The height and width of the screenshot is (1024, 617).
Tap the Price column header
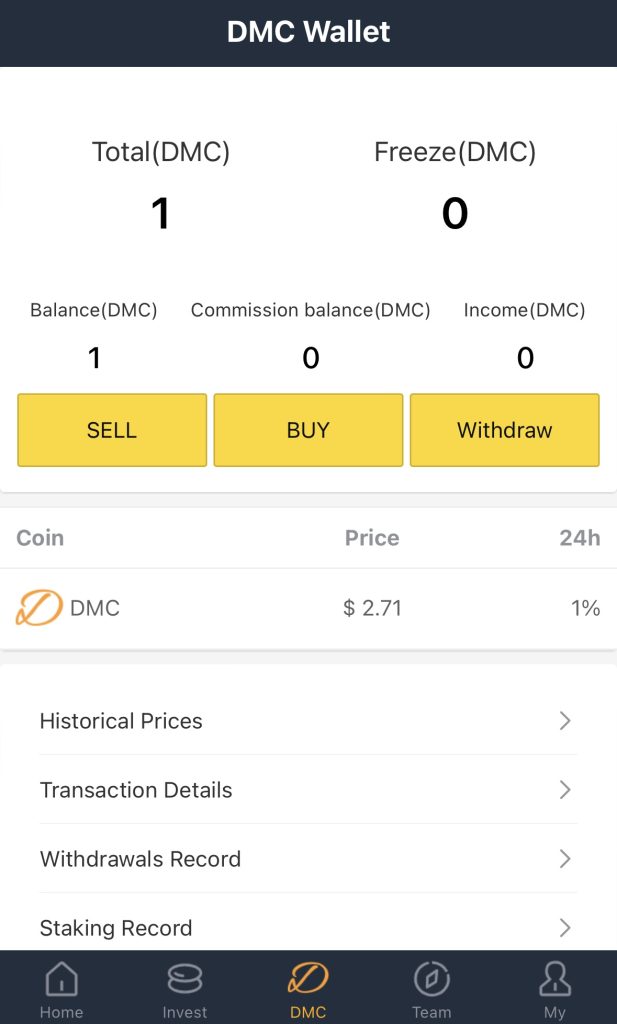(372, 538)
